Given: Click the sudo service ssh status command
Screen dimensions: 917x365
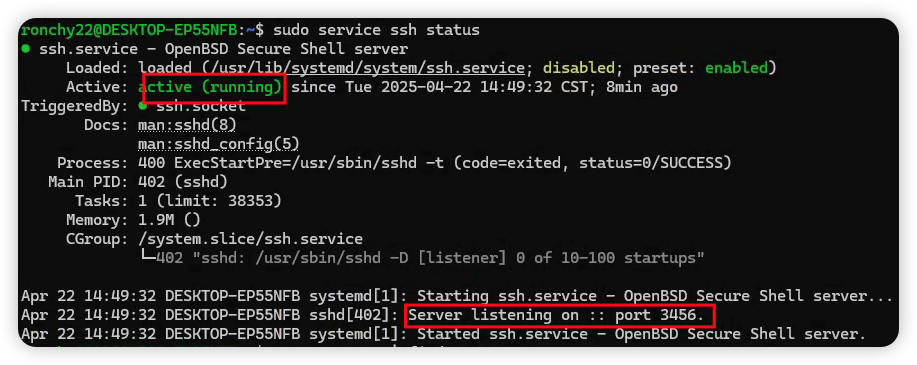Looking at the screenshot, I should 376,30.
